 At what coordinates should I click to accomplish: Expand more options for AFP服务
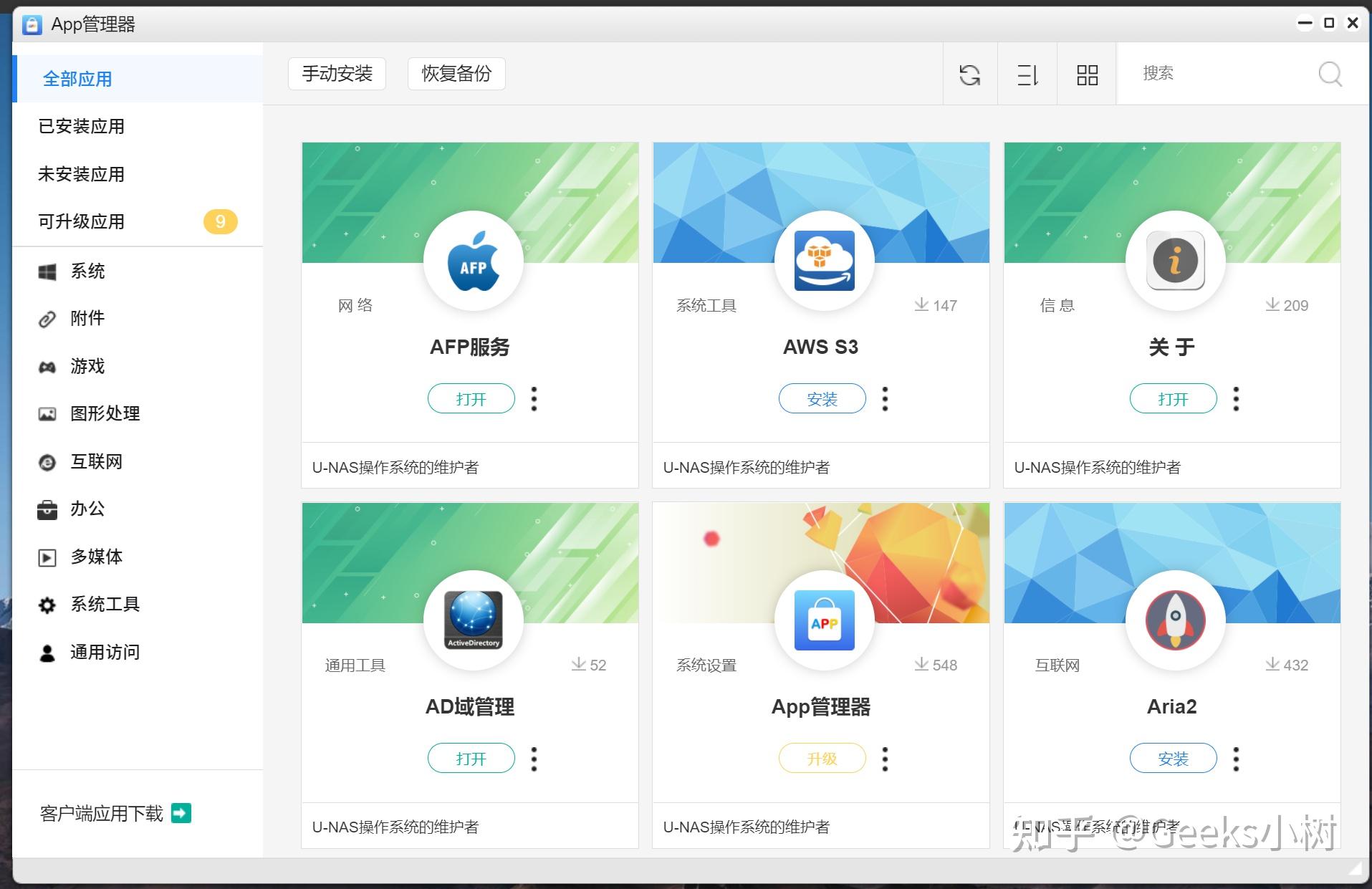pos(534,399)
